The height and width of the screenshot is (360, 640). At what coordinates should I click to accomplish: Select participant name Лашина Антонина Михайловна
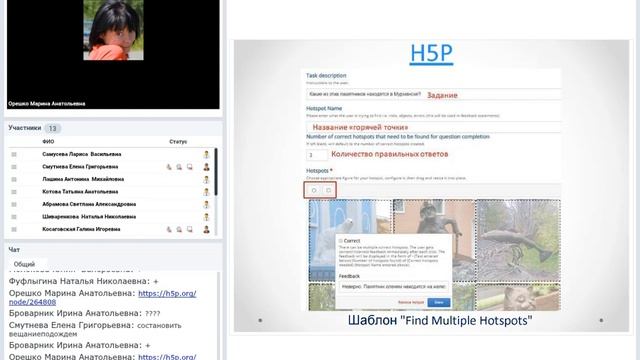83,179
